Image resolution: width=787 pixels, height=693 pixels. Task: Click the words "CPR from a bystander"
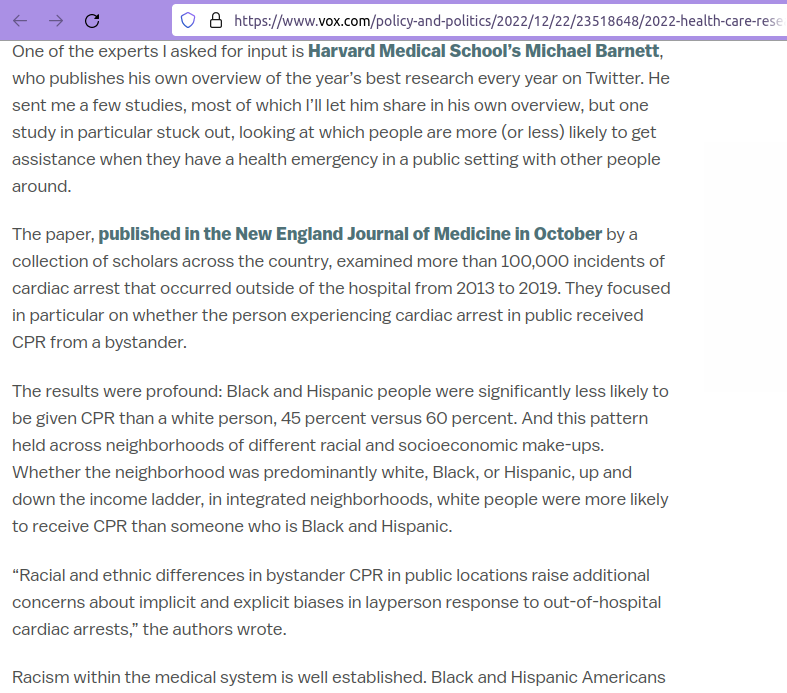click(99, 342)
